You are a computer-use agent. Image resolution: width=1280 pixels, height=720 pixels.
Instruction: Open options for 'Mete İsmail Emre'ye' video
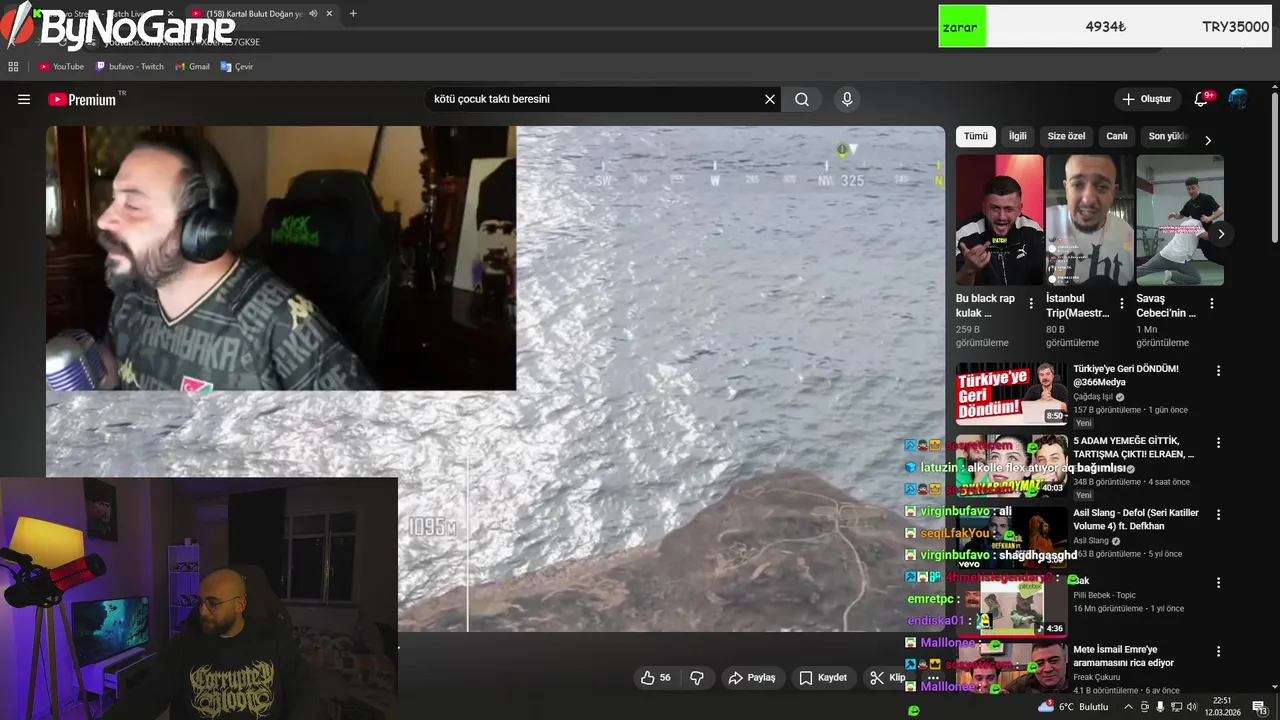coord(1218,651)
